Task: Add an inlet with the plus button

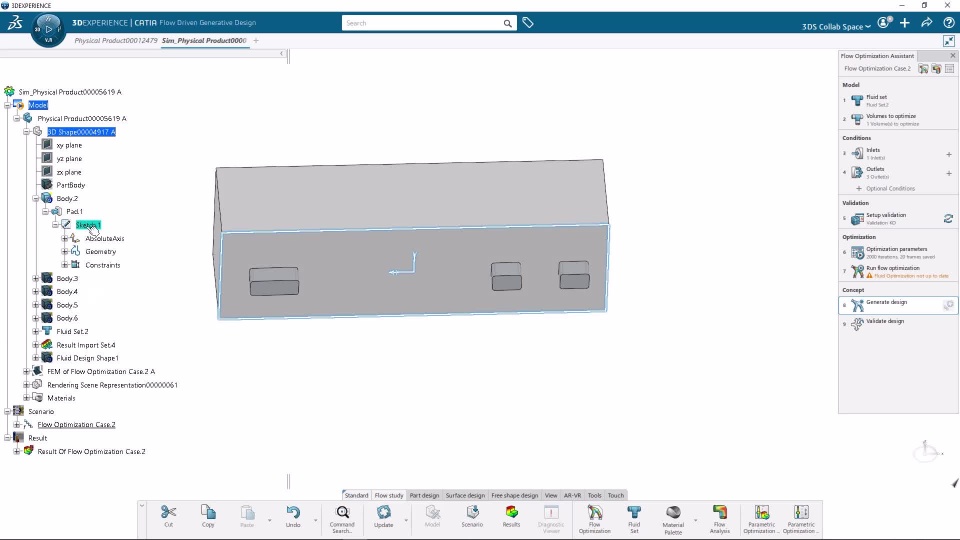Action: tap(949, 154)
